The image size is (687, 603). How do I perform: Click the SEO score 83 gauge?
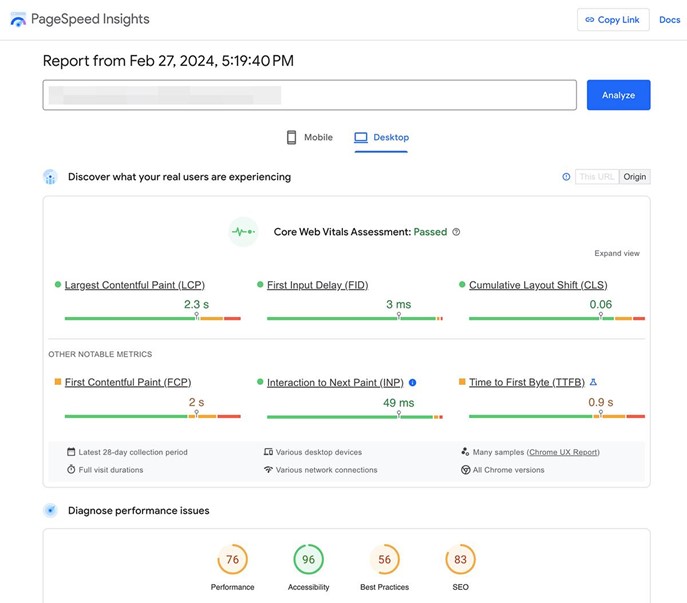(460, 559)
